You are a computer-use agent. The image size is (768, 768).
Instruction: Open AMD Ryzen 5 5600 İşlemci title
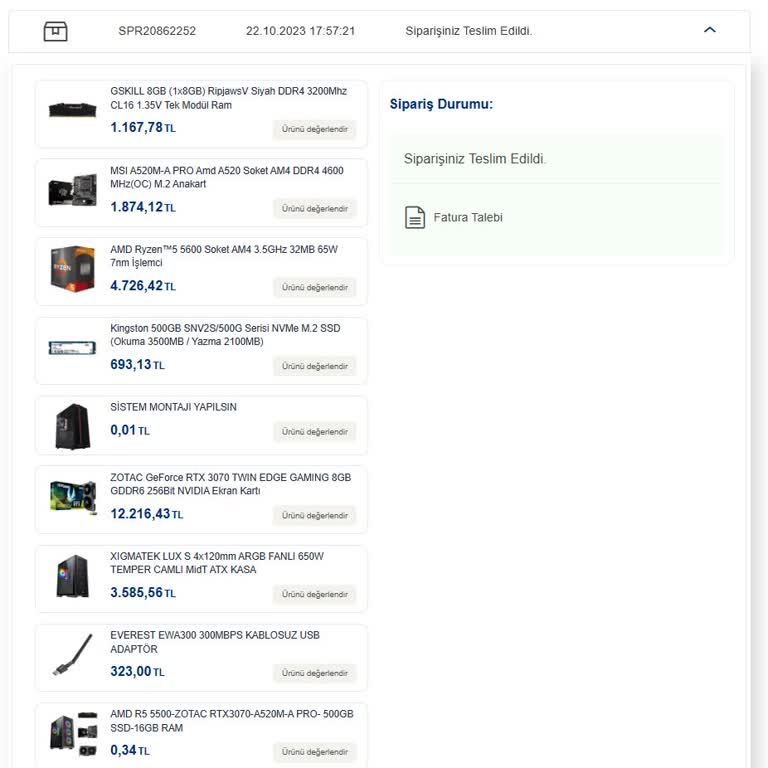pos(224,256)
